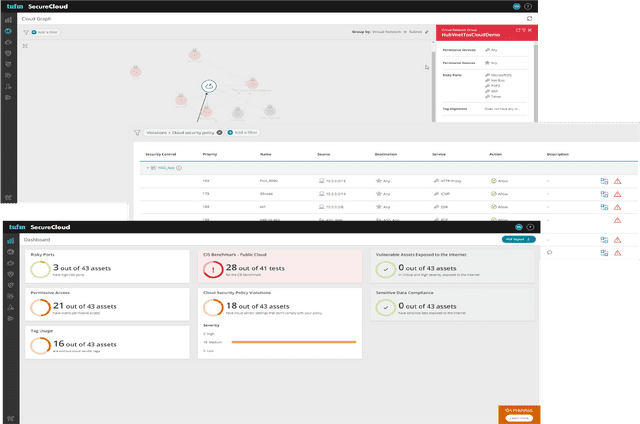Click the selected node in Cloud Graph

208,87
